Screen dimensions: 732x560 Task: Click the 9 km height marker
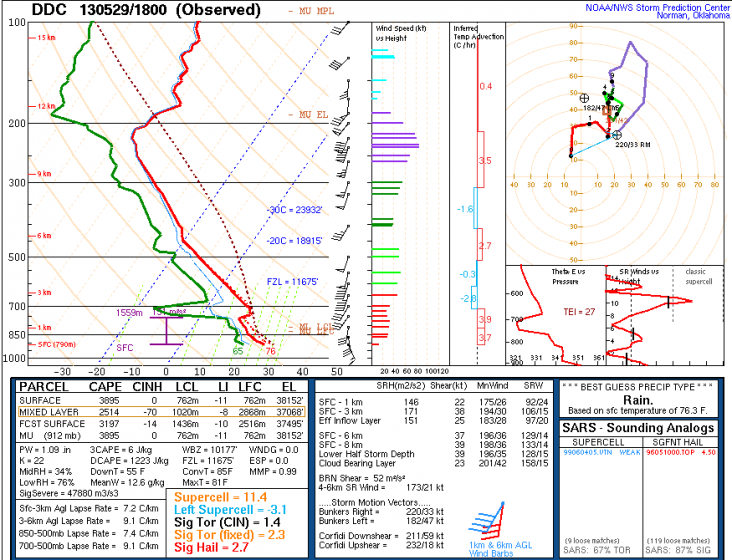(x=41, y=174)
